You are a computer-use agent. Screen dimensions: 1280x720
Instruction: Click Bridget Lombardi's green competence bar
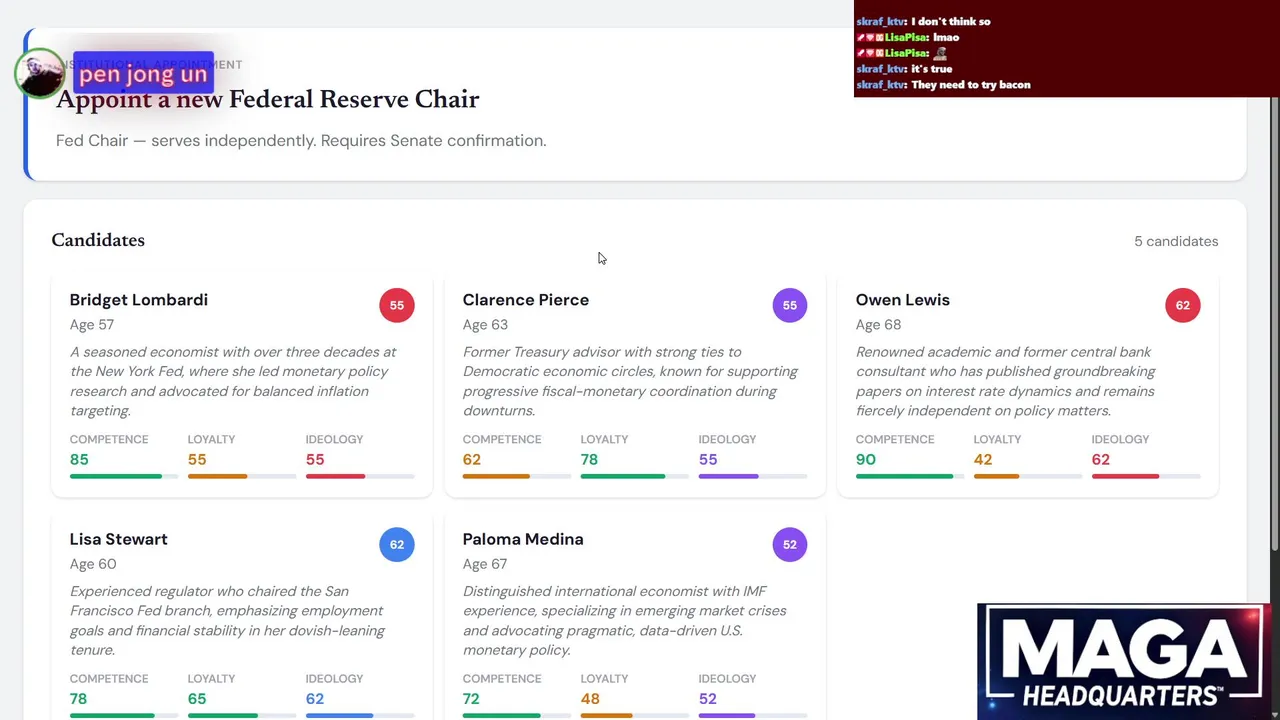[116, 476]
